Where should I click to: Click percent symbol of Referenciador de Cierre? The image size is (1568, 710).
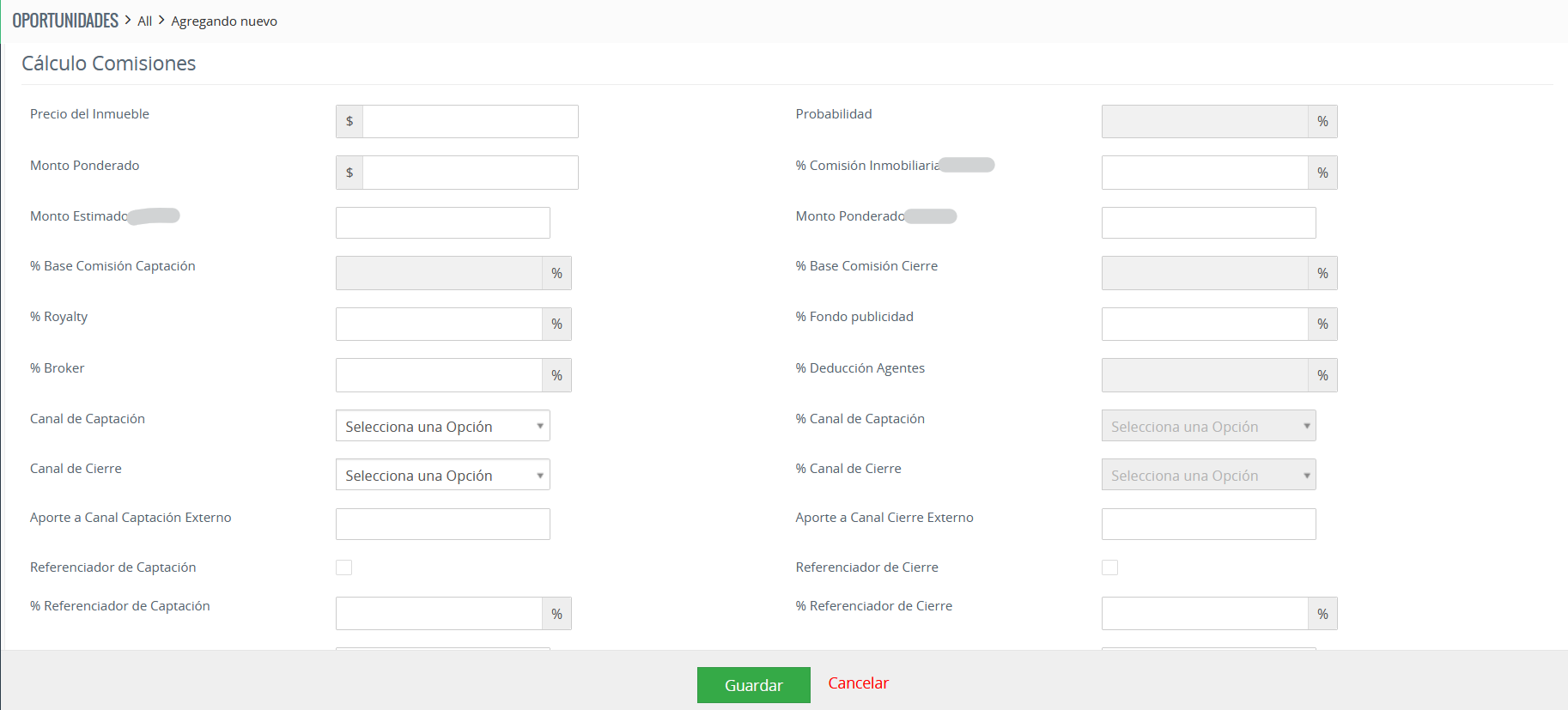(x=1323, y=613)
